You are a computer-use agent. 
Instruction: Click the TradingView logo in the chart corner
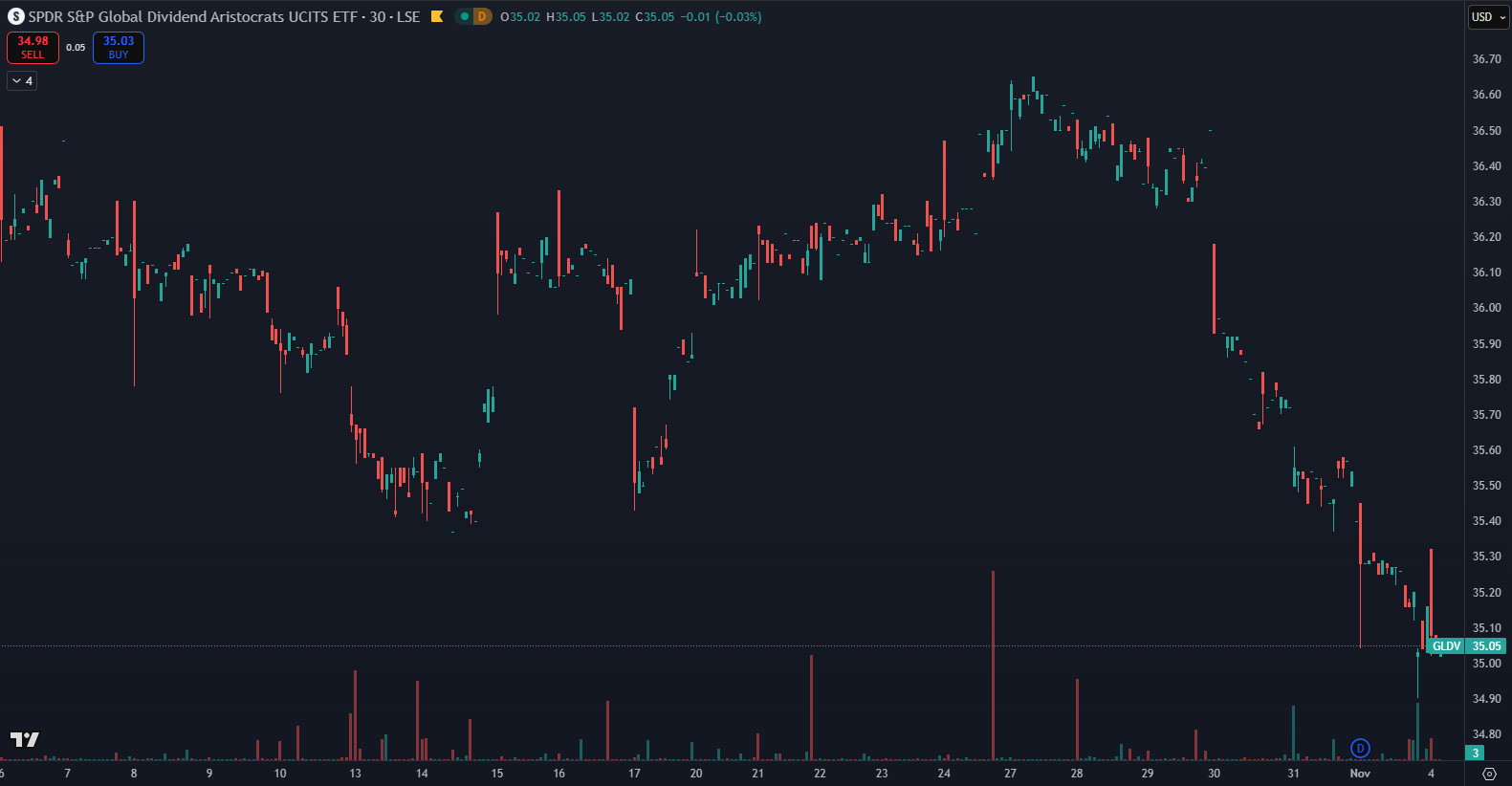pos(24,739)
